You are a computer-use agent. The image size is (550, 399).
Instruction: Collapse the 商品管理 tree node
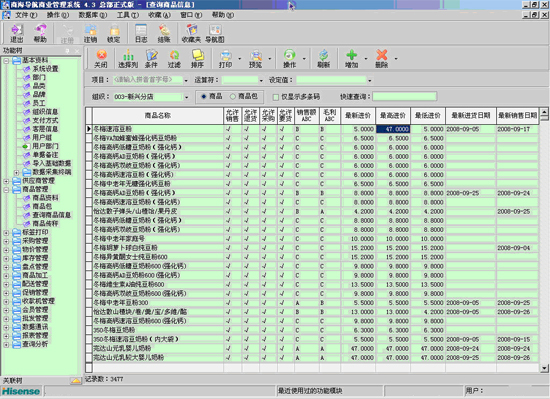point(6,190)
